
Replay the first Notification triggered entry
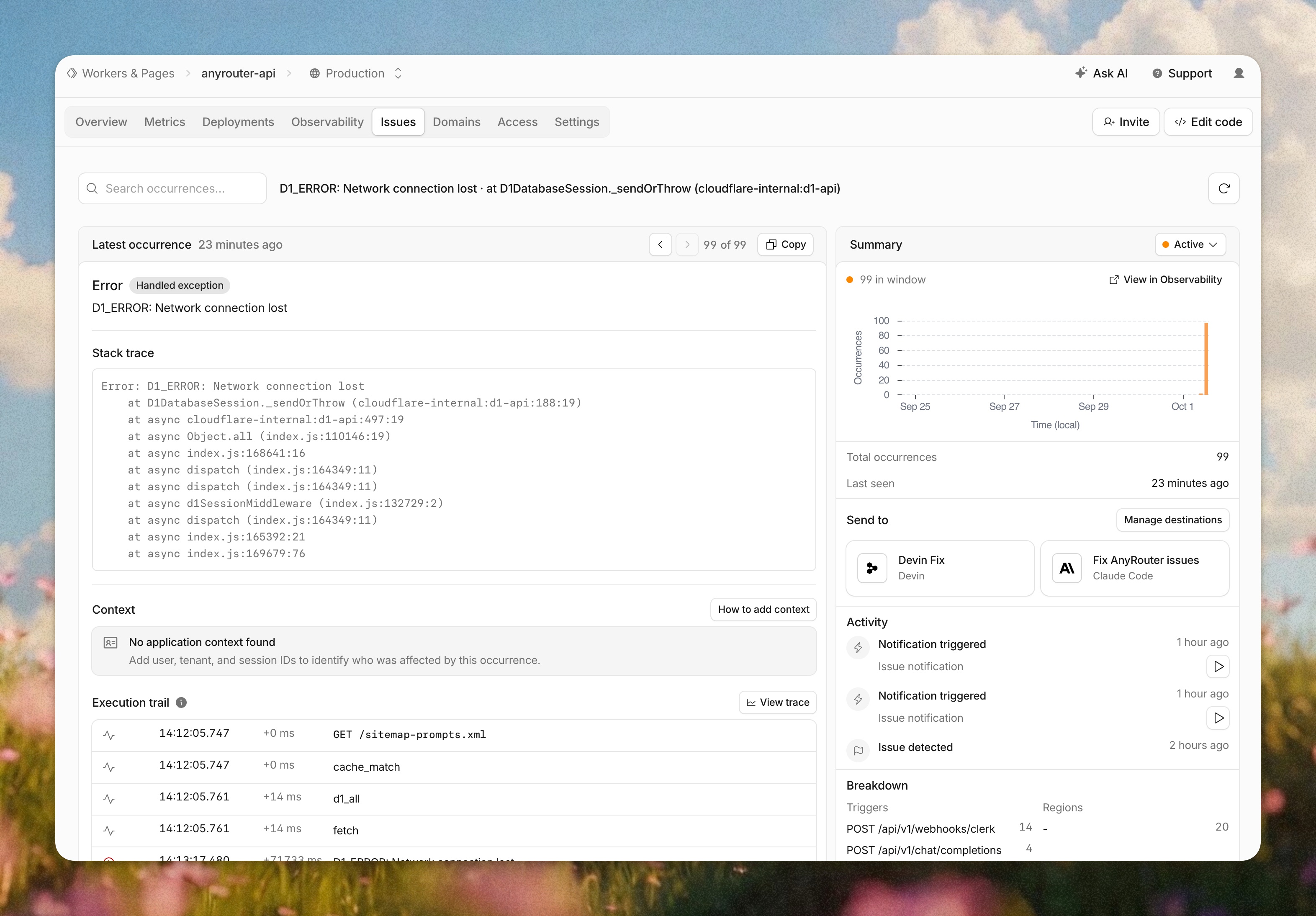point(1218,666)
